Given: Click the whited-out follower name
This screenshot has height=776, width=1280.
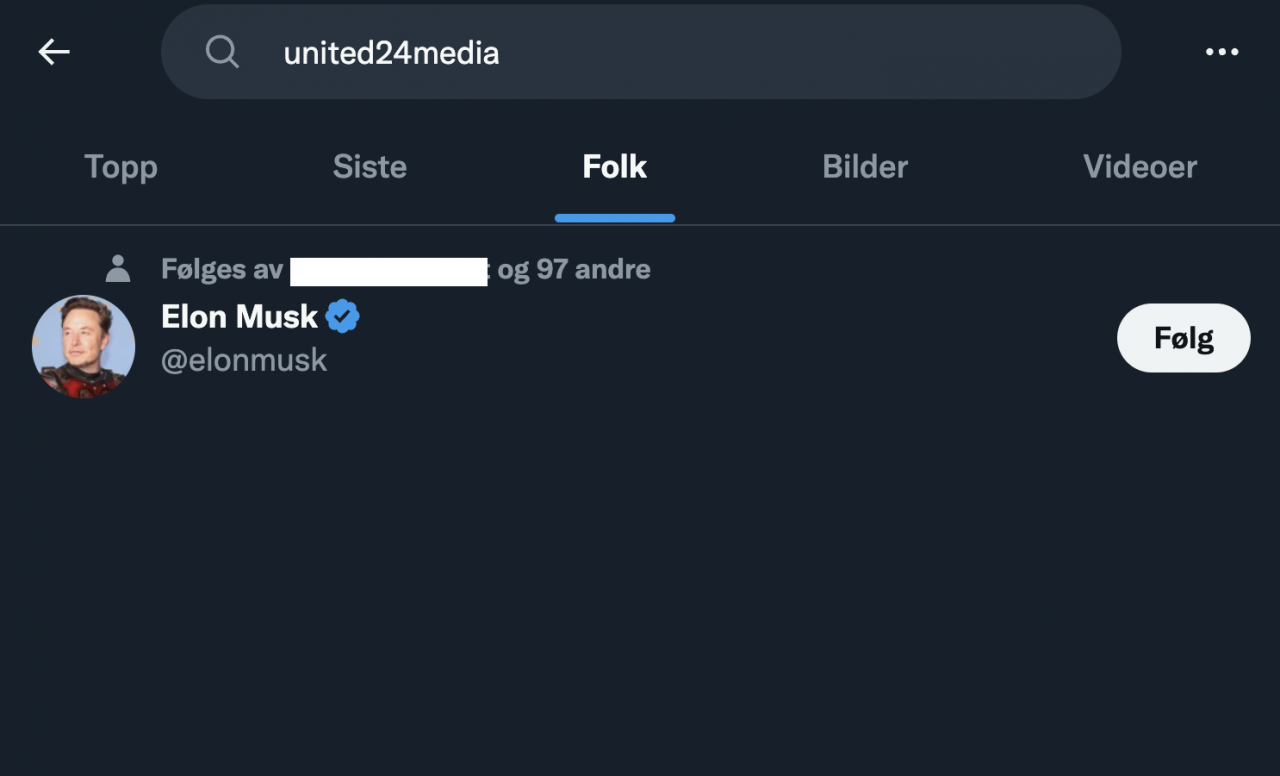Looking at the screenshot, I should coord(388,271).
